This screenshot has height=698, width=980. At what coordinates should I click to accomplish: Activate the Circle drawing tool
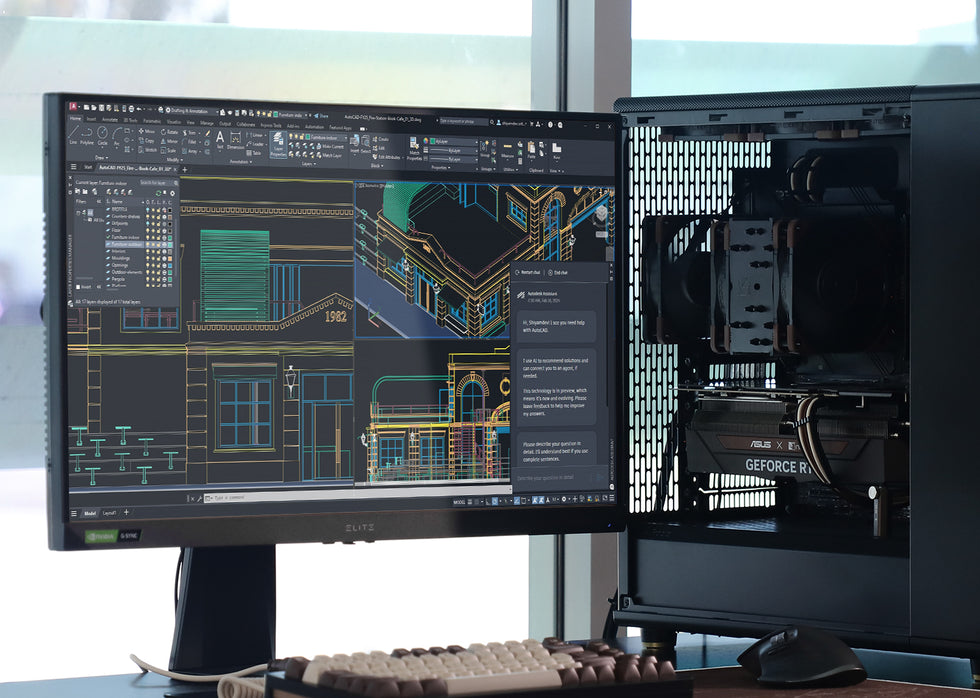(x=101, y=134)
